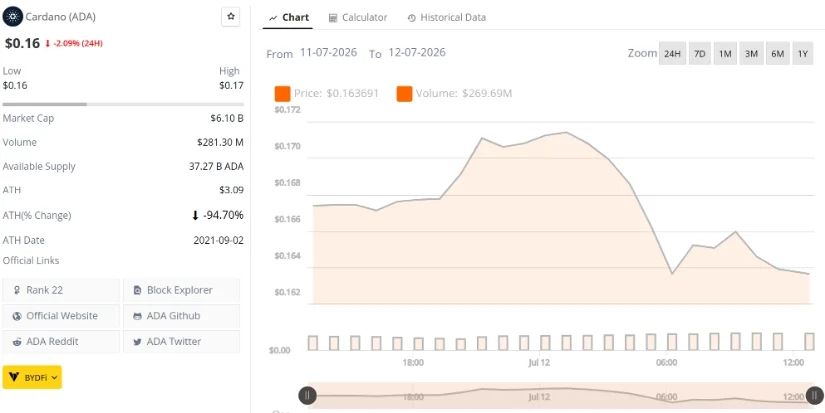825x413 pixels.
Task: Click the Market Cap value $6.10 B
Action: pyautogui.click(x=227, y=118)
